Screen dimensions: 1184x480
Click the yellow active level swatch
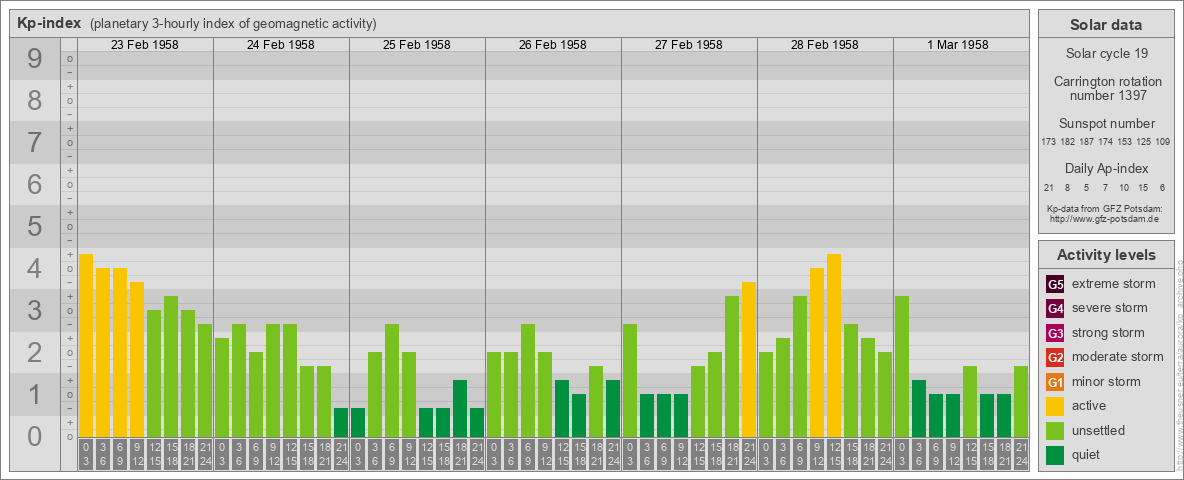point(1055,406)
